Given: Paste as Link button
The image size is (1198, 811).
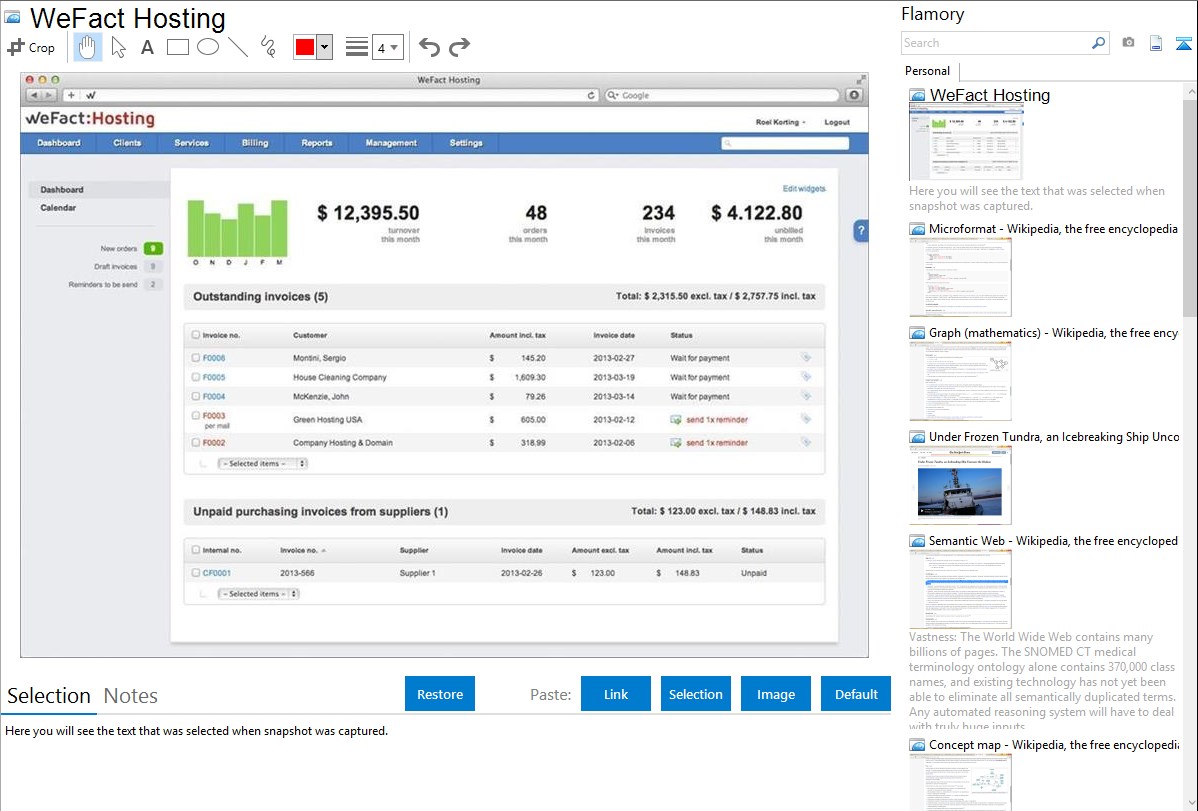Looking at the screenshot, I should (616, 694).
